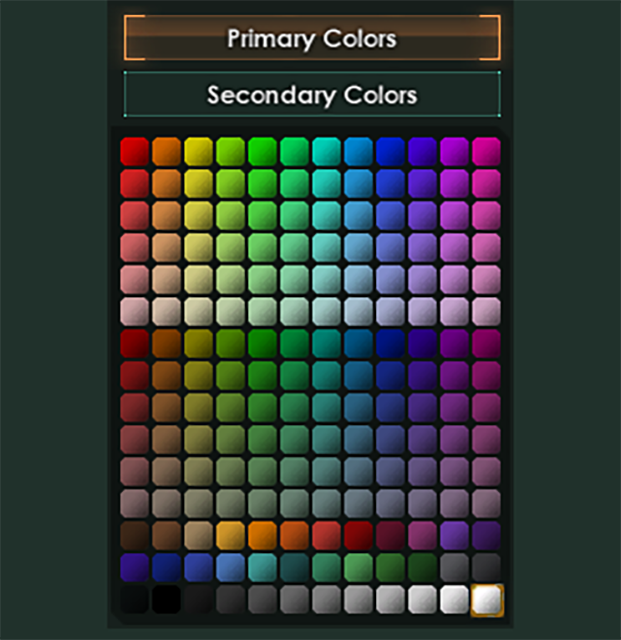Pick the violet purple swatch in earth-tone row
Viewport: 621px width, 640px height.
click(x=454, y=536)
